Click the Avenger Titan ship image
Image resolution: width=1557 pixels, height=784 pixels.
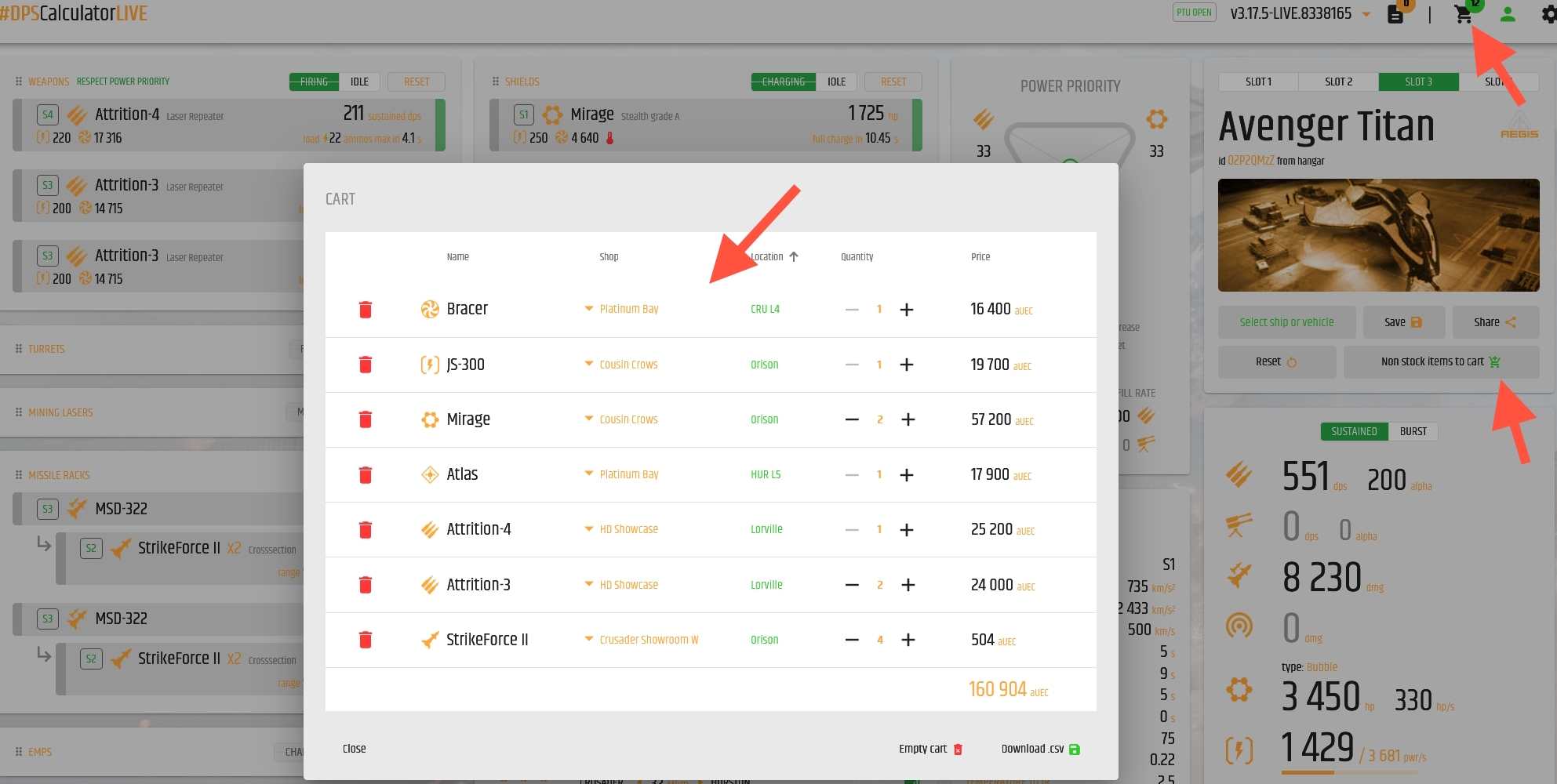tap(1378, 235)
